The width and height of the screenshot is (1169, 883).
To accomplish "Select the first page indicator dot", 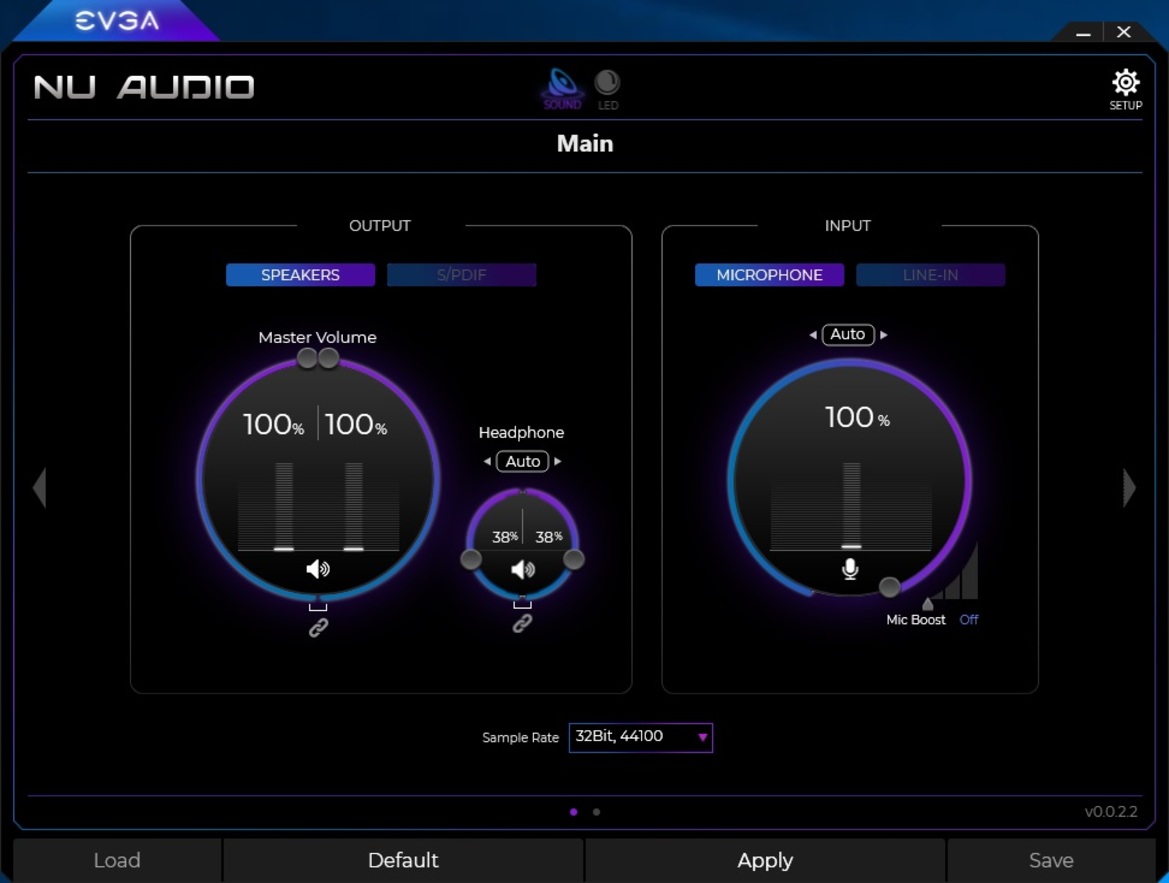I will [x=573, y=812].
